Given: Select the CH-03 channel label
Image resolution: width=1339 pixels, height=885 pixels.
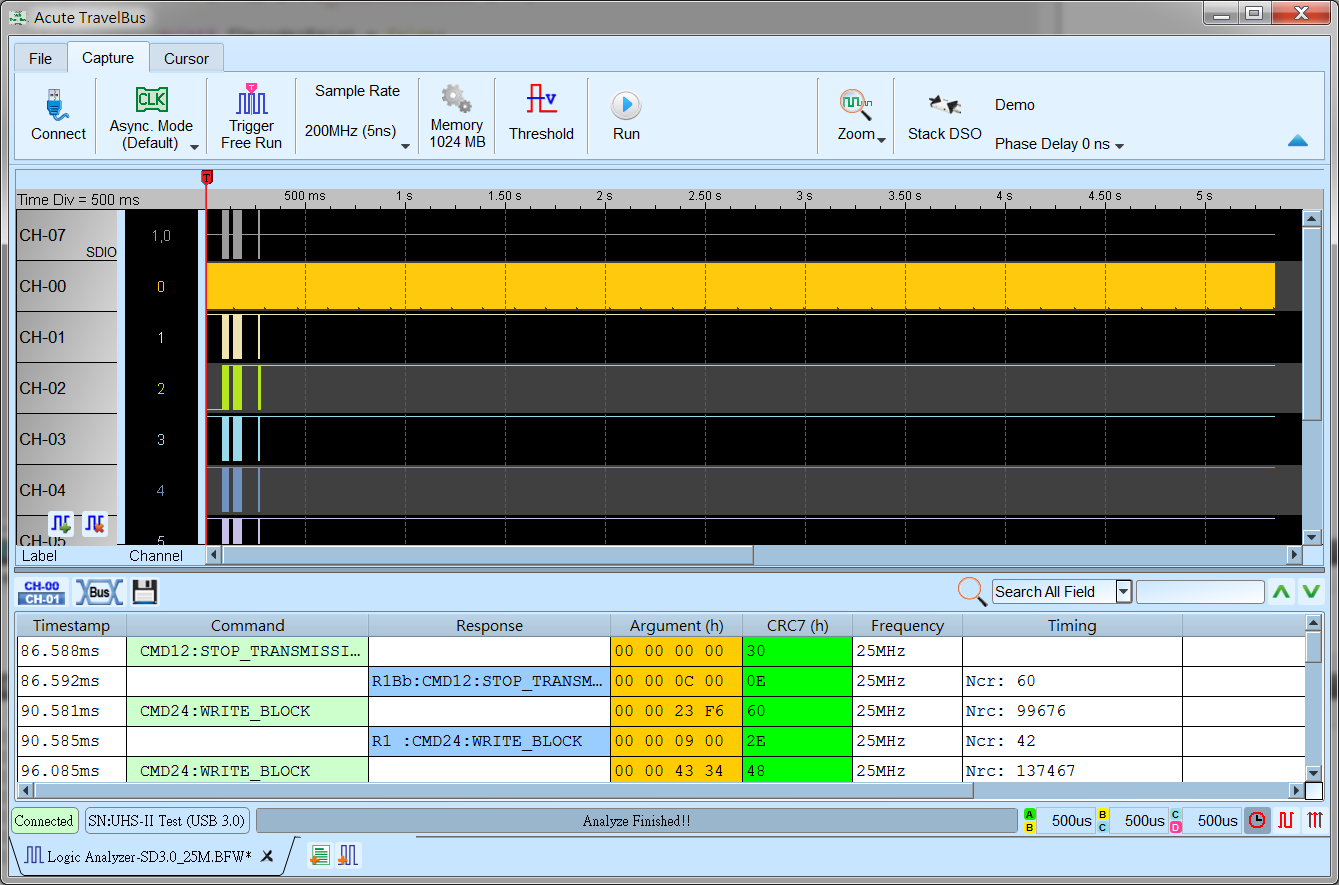Looking at the screenshot, I should click(67, 439).
